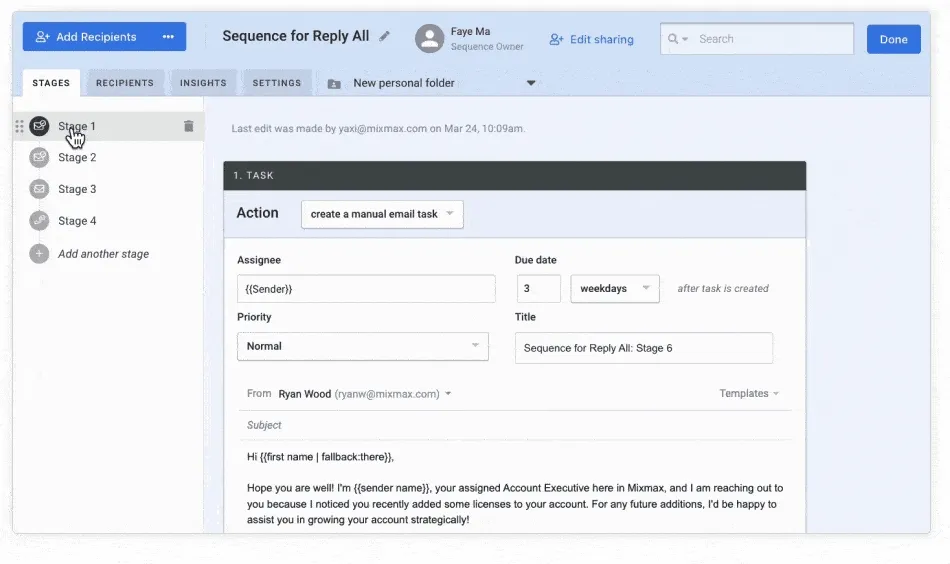The height and width of the screenshot is (564, 950).
Task: Select the Stage 2 email icon
Action: point(39,158)
